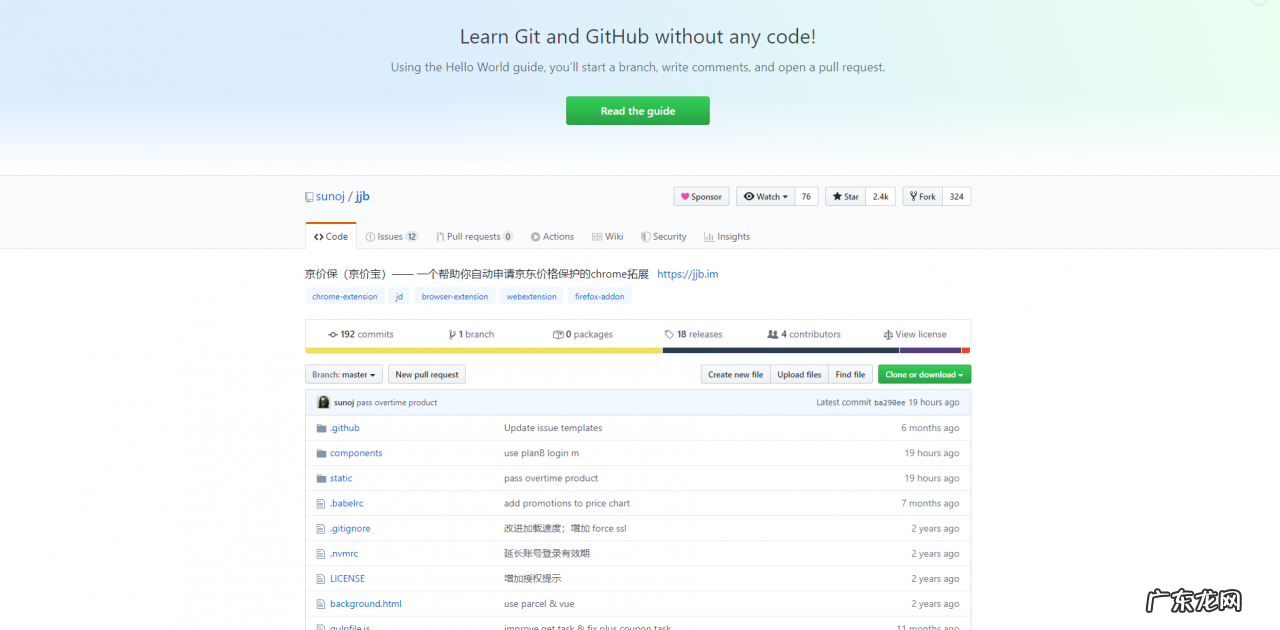The height and width of the screenshot is (630, 1280).
Task: Open Clone or download dropdown
Action: (924, 375)
